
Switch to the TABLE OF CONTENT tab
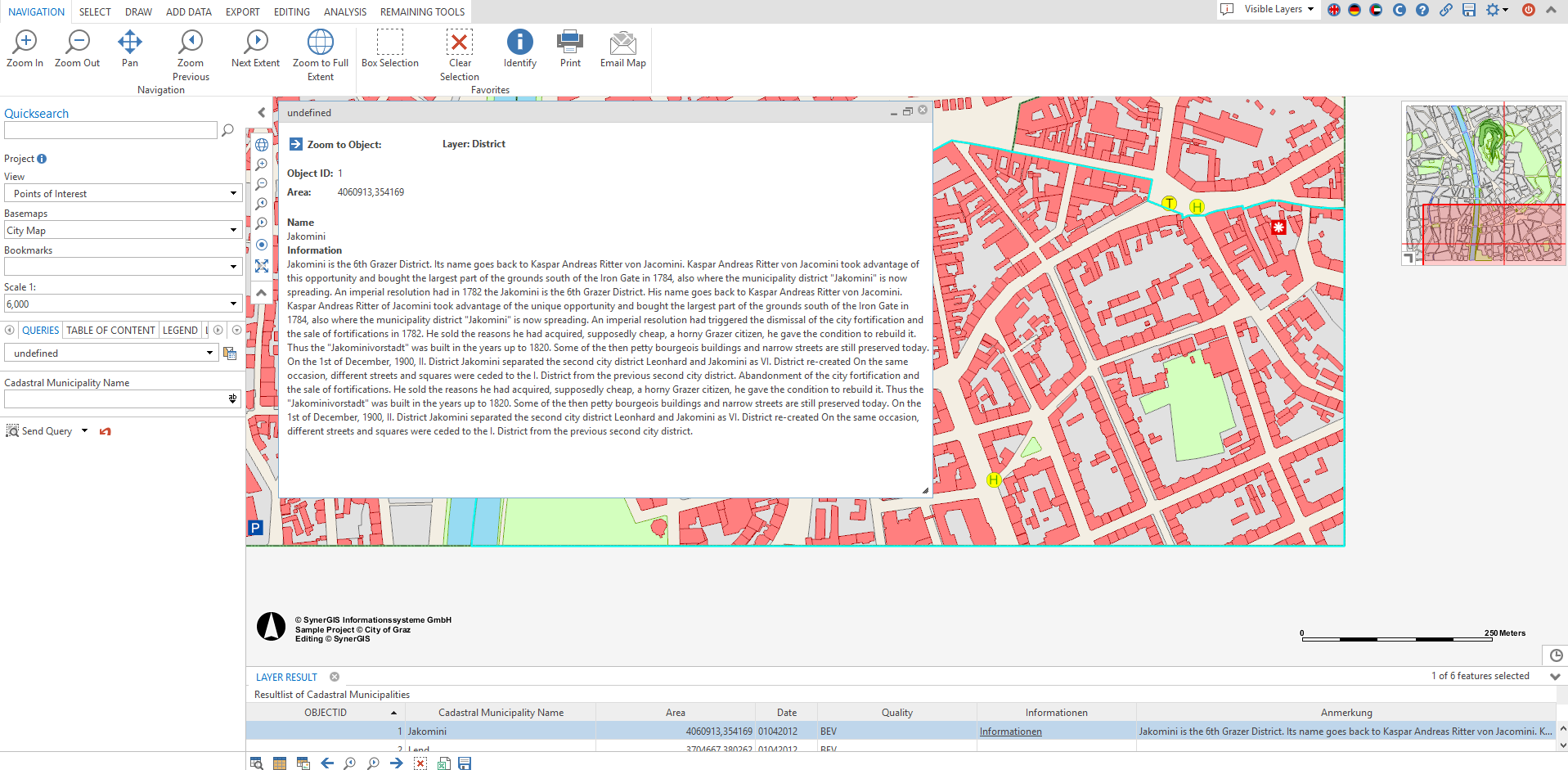pyautogui.click(x=110, y=331)
